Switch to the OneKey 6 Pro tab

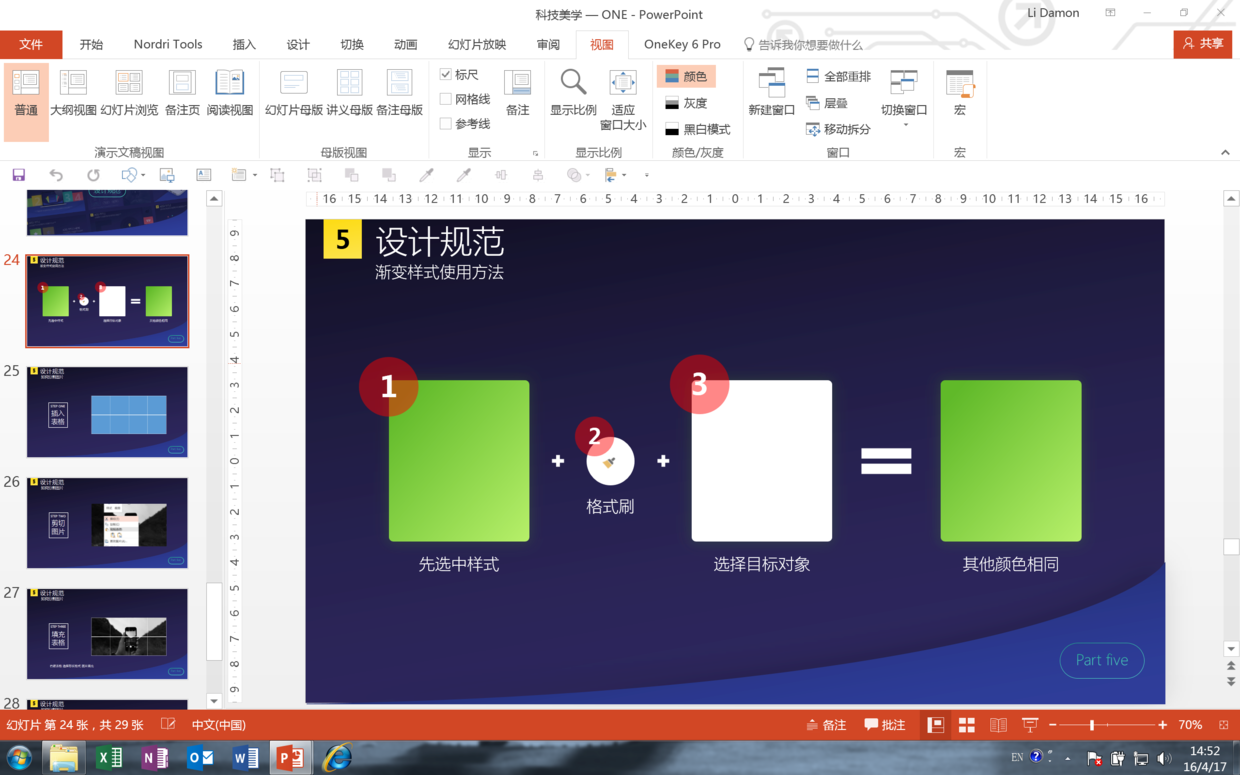point(682,44)
